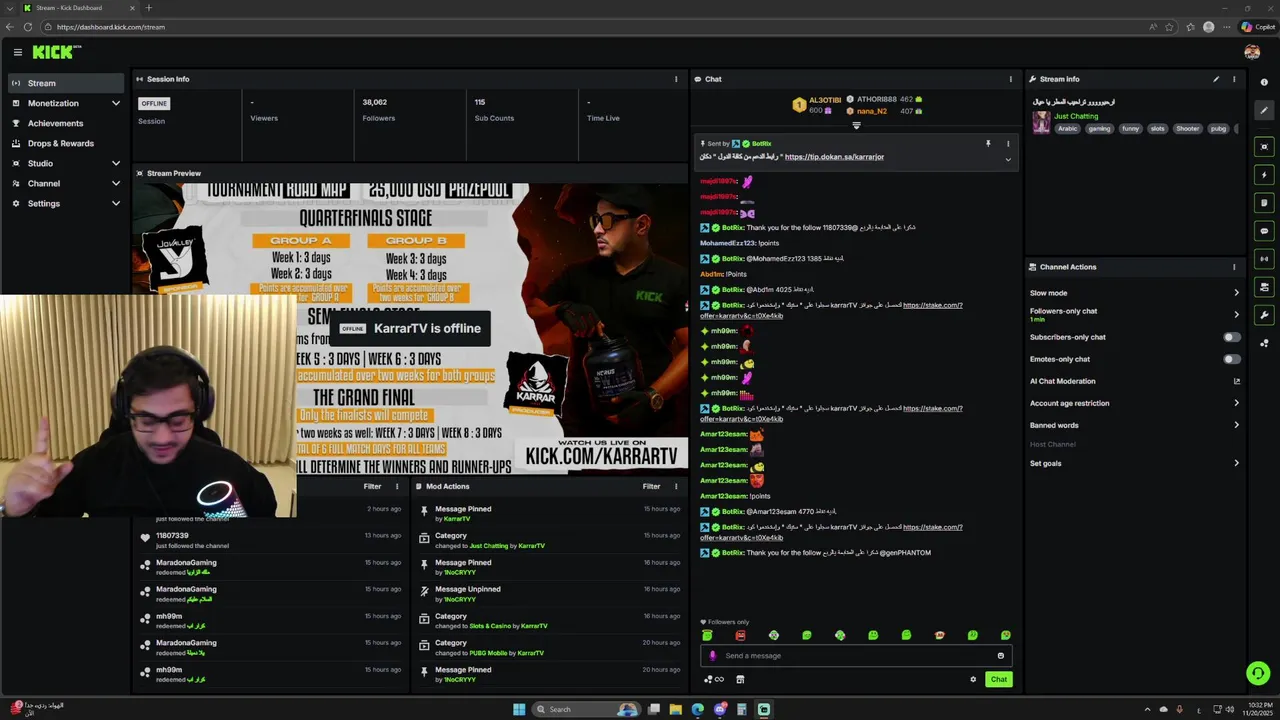Send message with the green Chat button
Image resolution: width=1280 pixels, height=720 pixels.
coord(998,680)
